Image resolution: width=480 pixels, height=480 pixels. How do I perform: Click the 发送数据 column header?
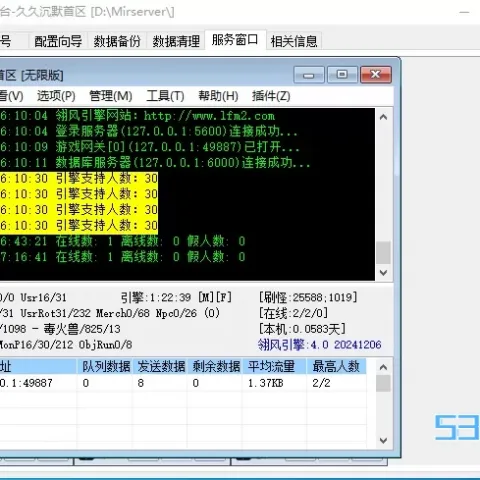click(161, 366)
